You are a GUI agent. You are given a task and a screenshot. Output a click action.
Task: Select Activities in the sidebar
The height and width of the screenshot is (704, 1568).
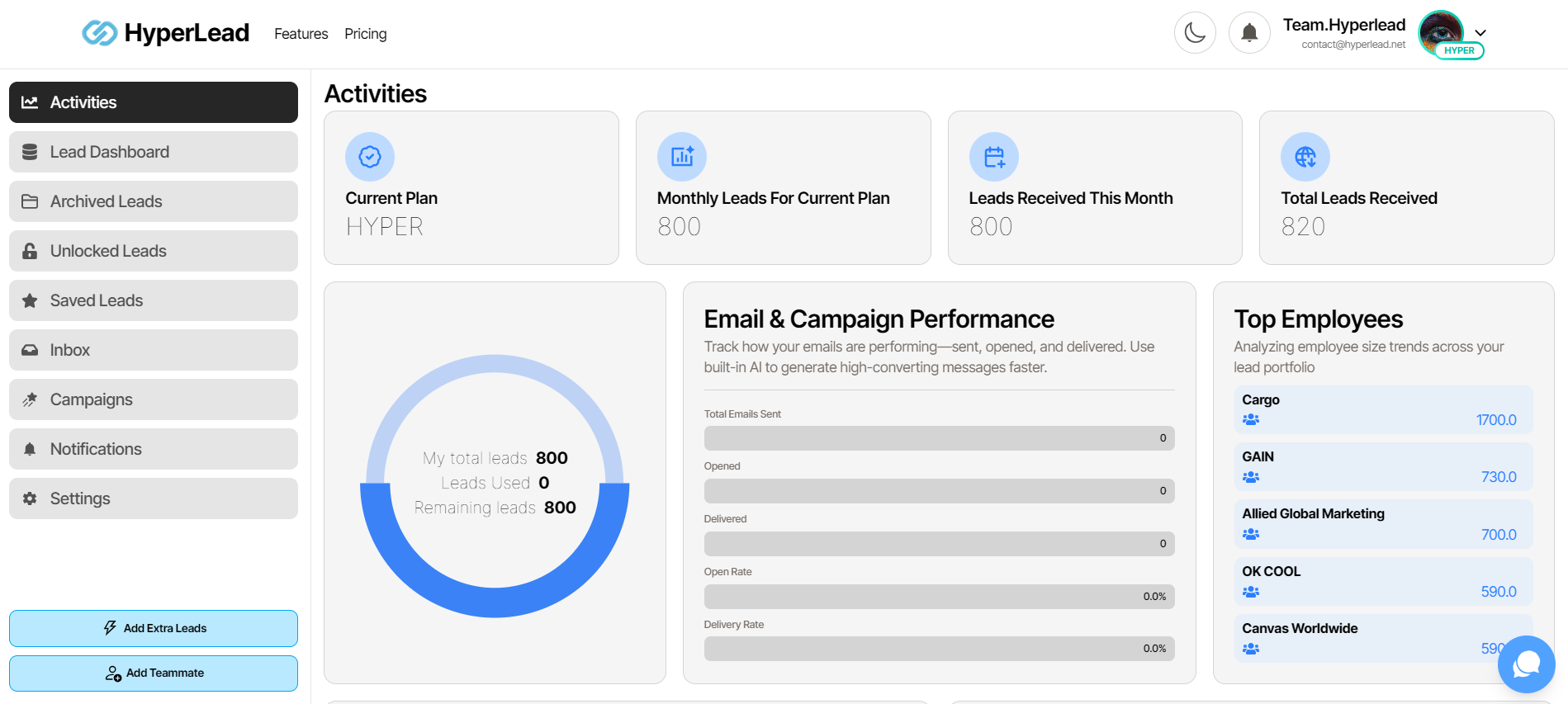[x=154, y=102]
